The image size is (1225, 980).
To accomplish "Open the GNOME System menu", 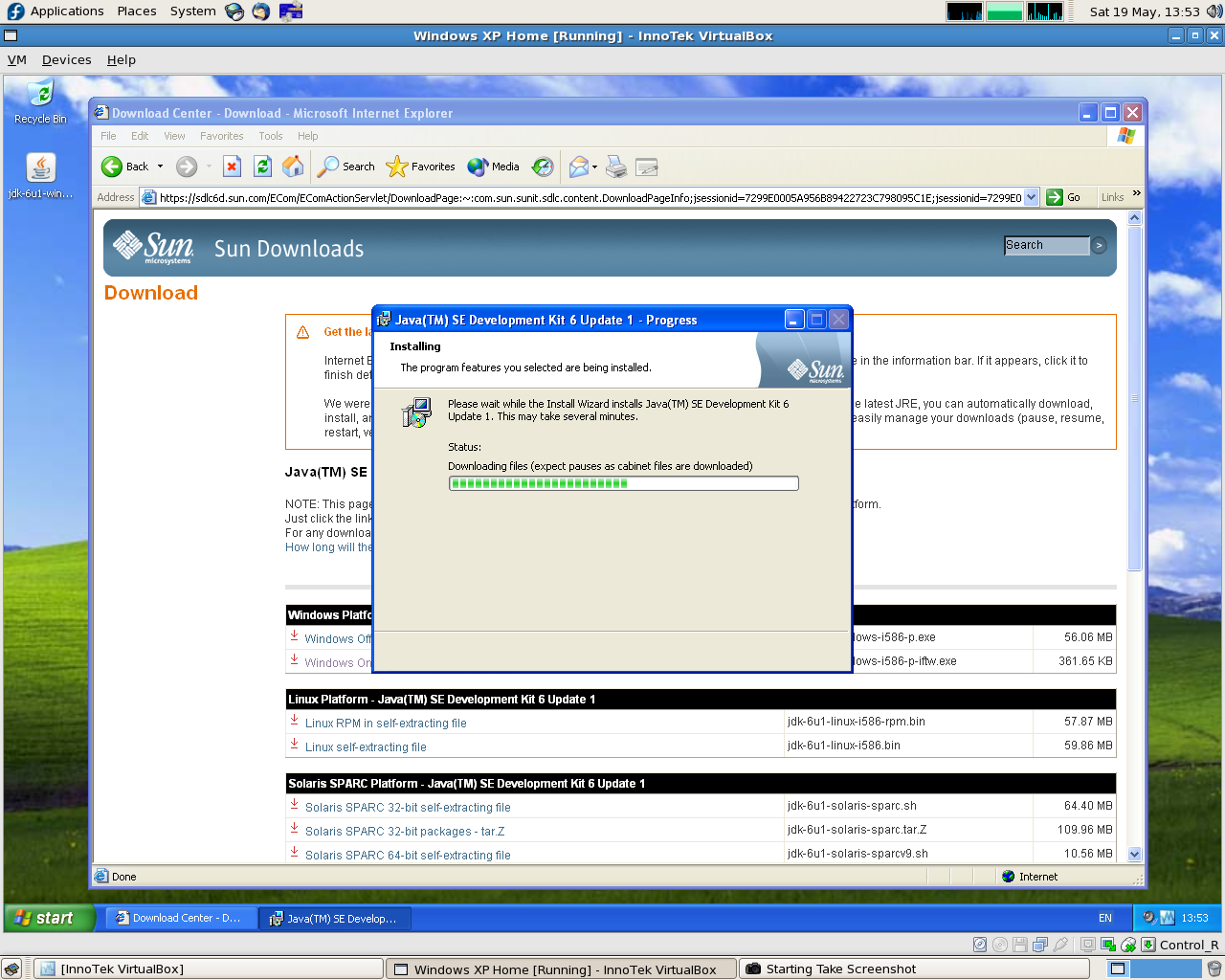I will [193, 11].
